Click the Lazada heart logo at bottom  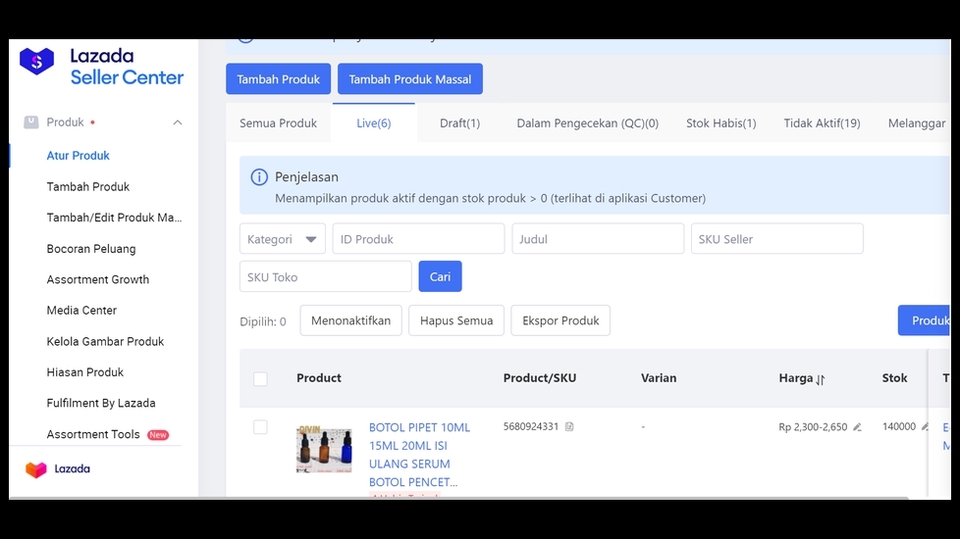click(x=36, y=469)
